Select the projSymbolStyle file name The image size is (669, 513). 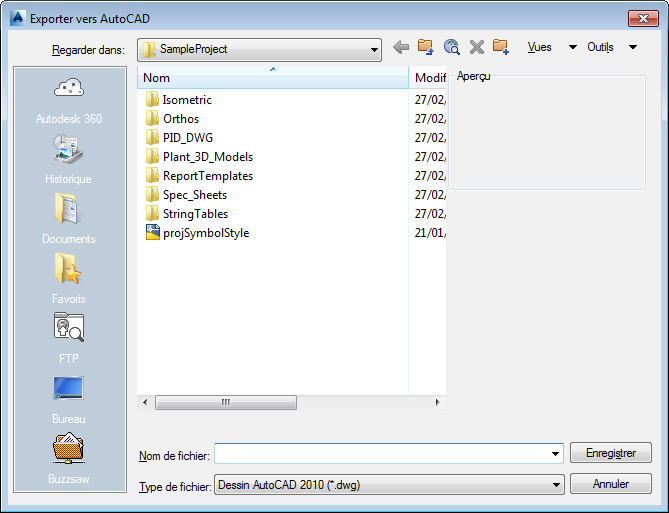tap(206, 233)
